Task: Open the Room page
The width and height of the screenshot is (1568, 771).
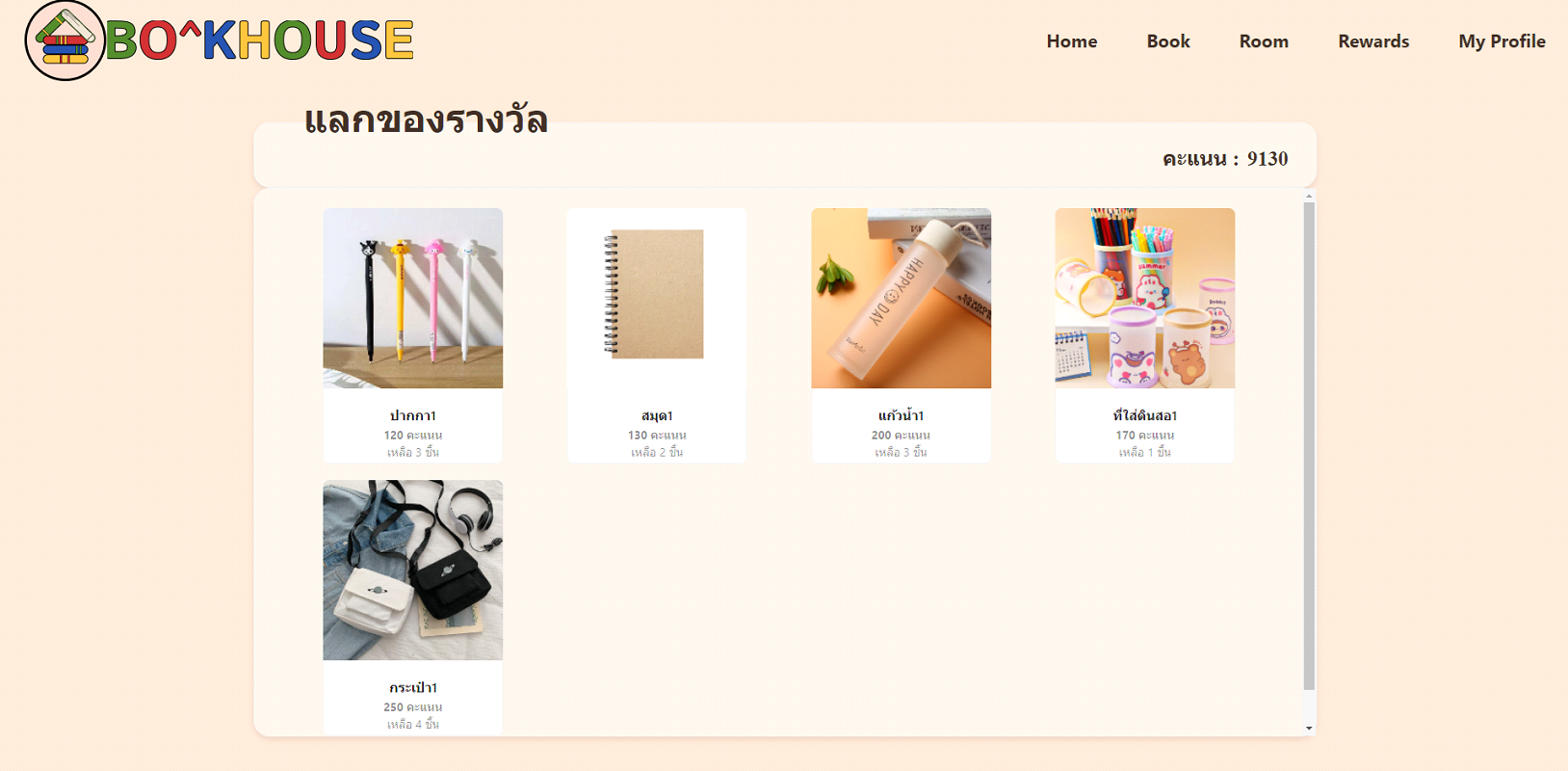Action: (x=1264, y=41)
